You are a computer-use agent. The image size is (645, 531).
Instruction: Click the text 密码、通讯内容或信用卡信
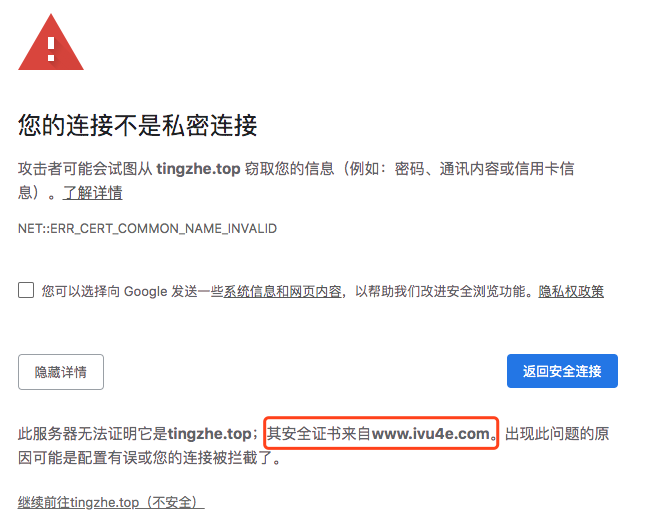coord(485,169)
